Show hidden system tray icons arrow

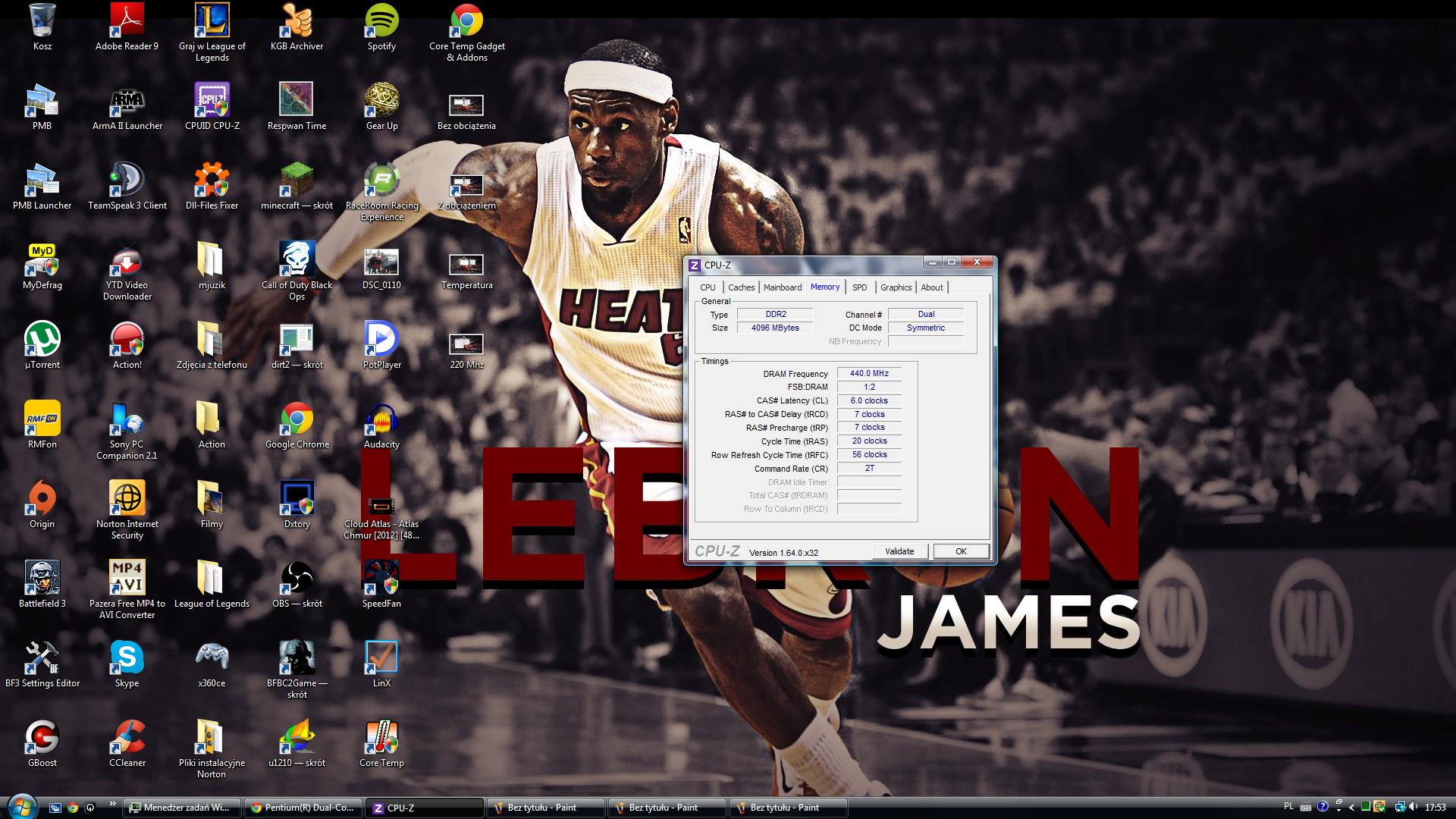pos(1351,808)
